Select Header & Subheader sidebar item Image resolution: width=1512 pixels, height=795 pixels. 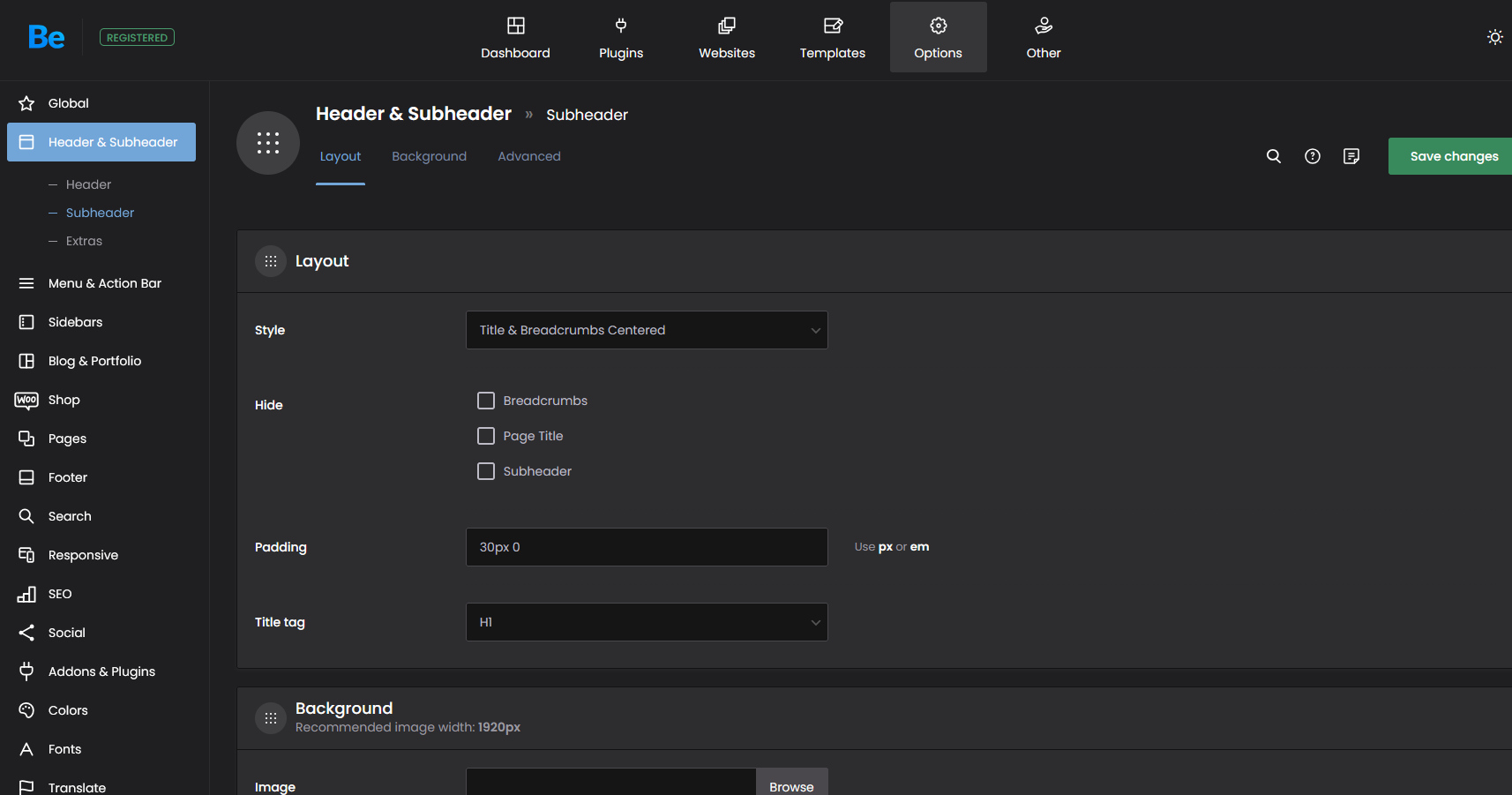pyautogui.click(x=101, y=142)
